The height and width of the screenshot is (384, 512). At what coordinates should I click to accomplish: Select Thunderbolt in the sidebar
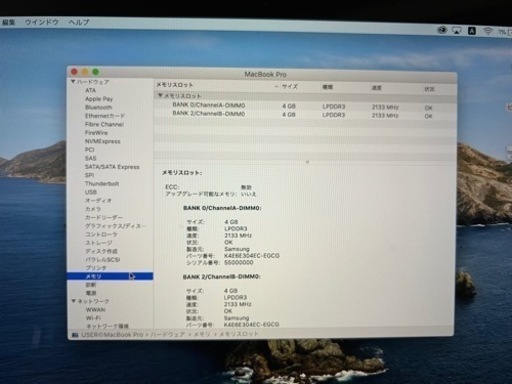pos(102,184)
